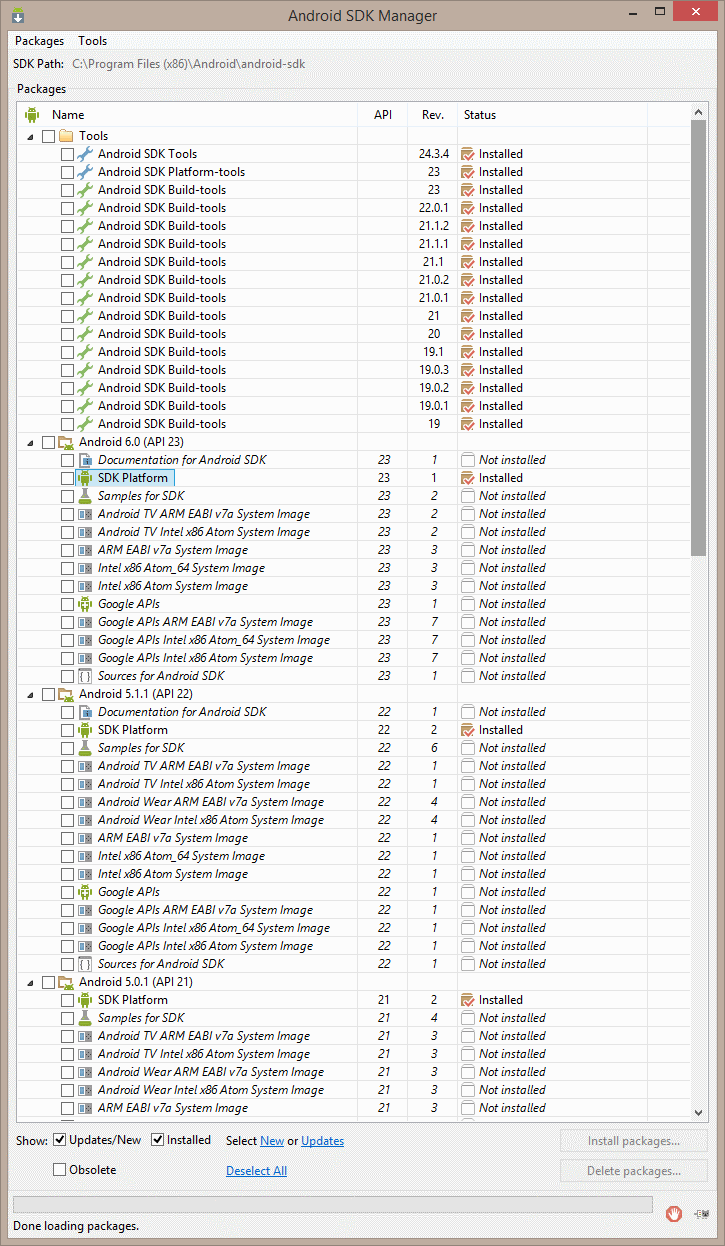Image resolution: width=725 pixels, height=1246 pixels.
Task: Check the Build-tools 23 checkbox
Action: [x=67, y=190]
